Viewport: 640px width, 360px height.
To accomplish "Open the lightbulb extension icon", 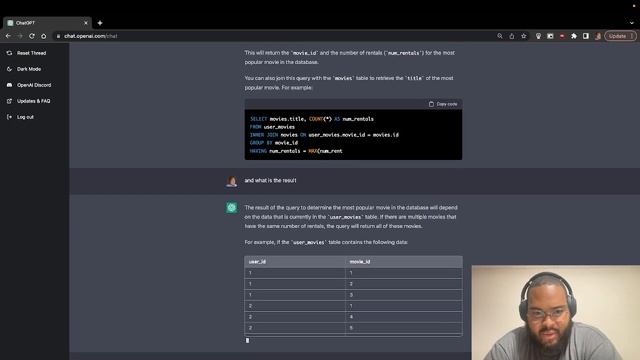I will point(538,36).
